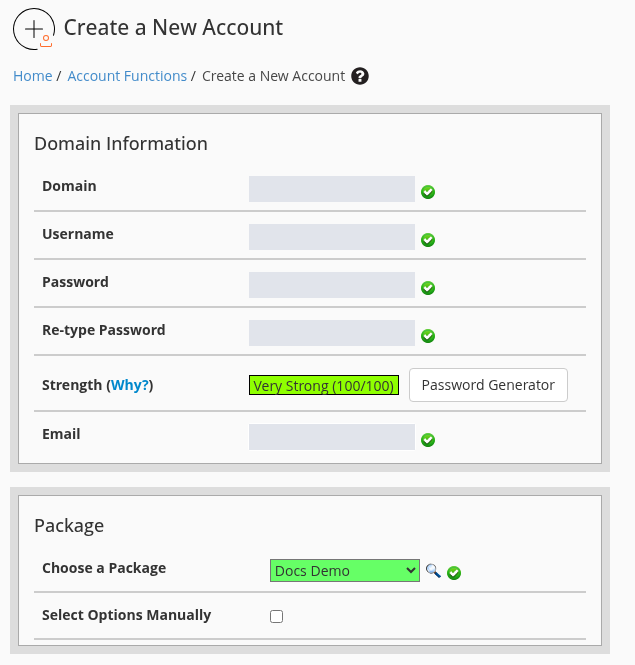This screenshot has width=635, height=665.
Task: Click the Create a New Account breadcrumb text
Action: (x=274, y=76)
